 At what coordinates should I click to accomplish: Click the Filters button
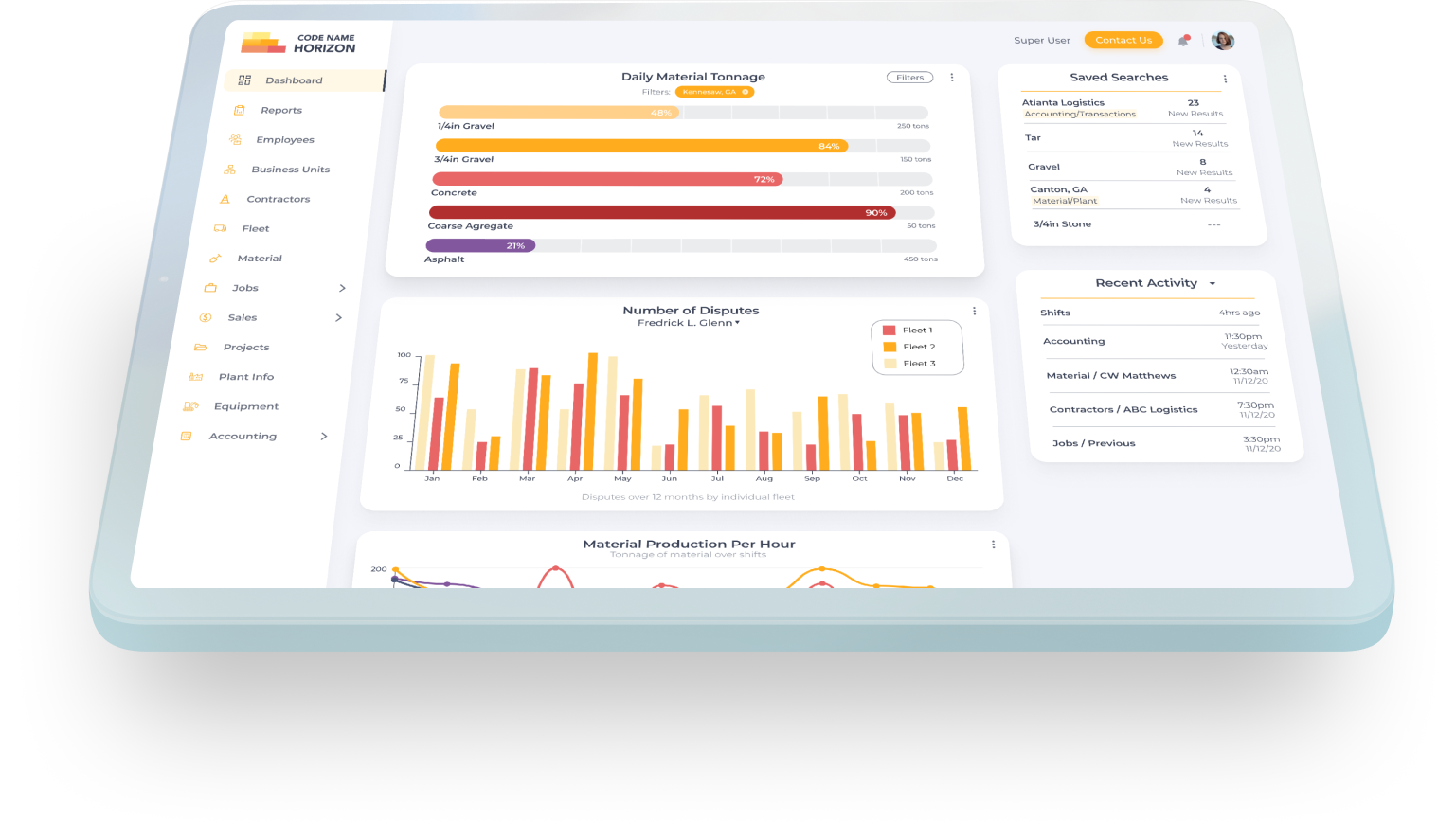click(x=909, y=78)
